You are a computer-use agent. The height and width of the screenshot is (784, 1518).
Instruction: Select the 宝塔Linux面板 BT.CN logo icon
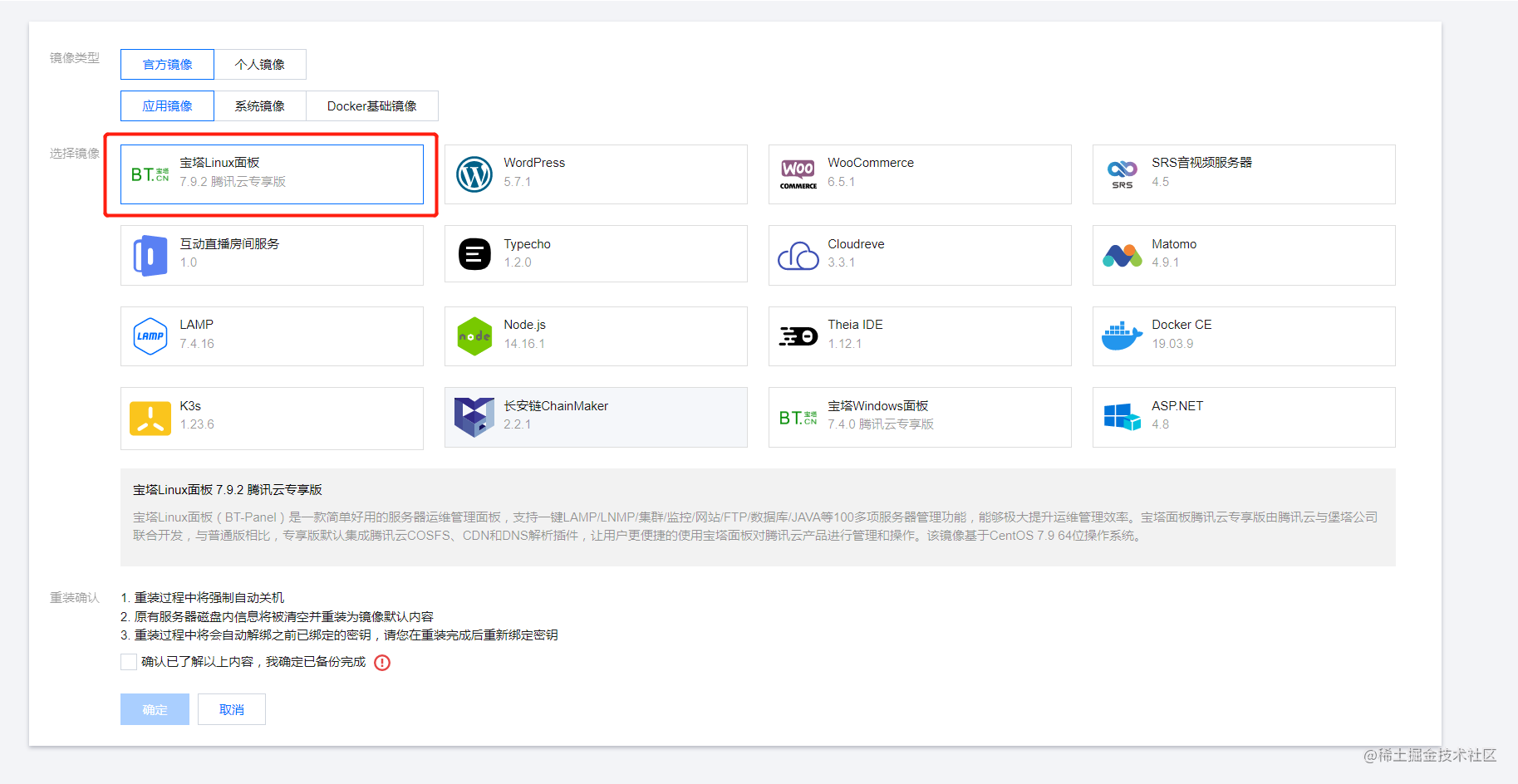(150, 174)
